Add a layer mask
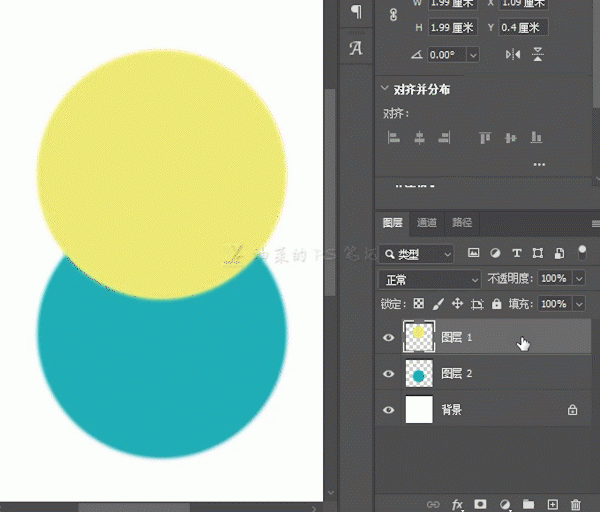Viewport: 600px width, 512px height. [480, 504]
